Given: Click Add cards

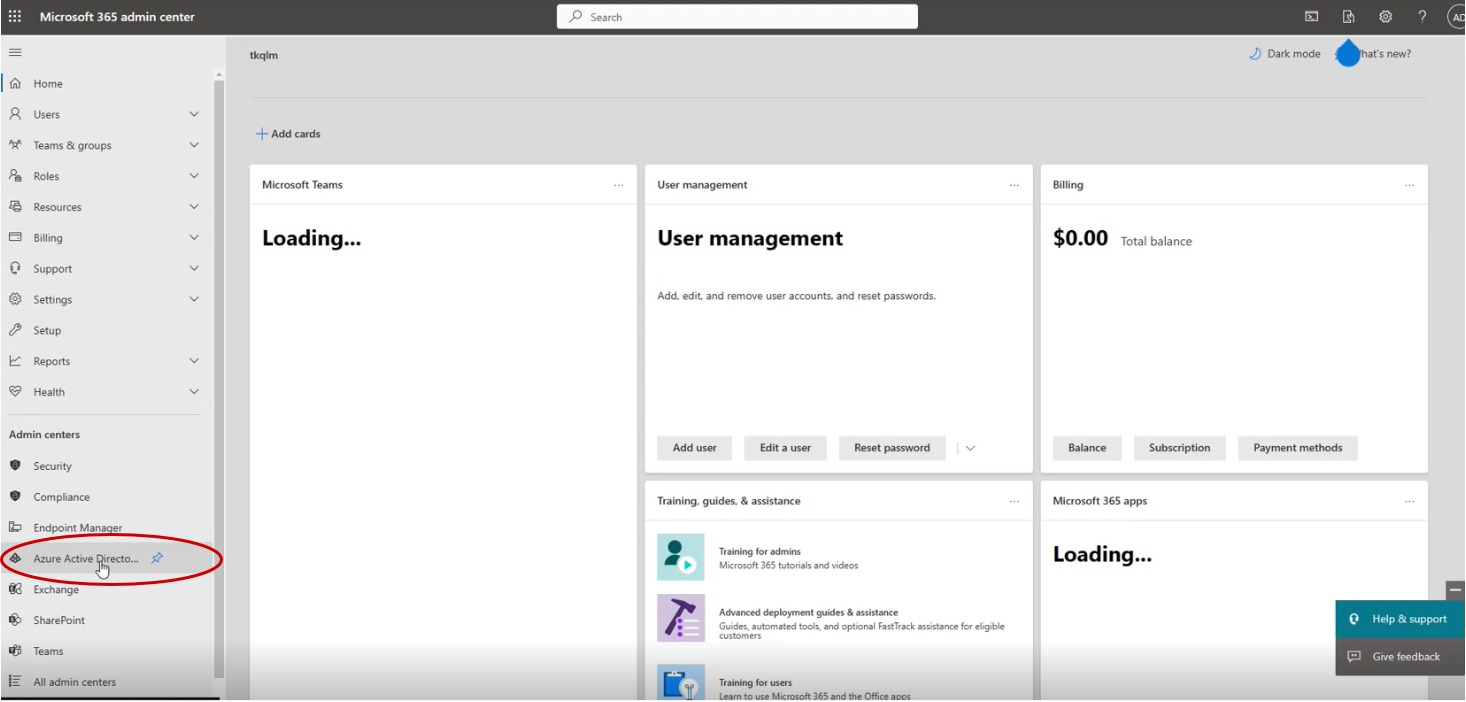Looking at the screenshot, I should click(x=288, y=134).
